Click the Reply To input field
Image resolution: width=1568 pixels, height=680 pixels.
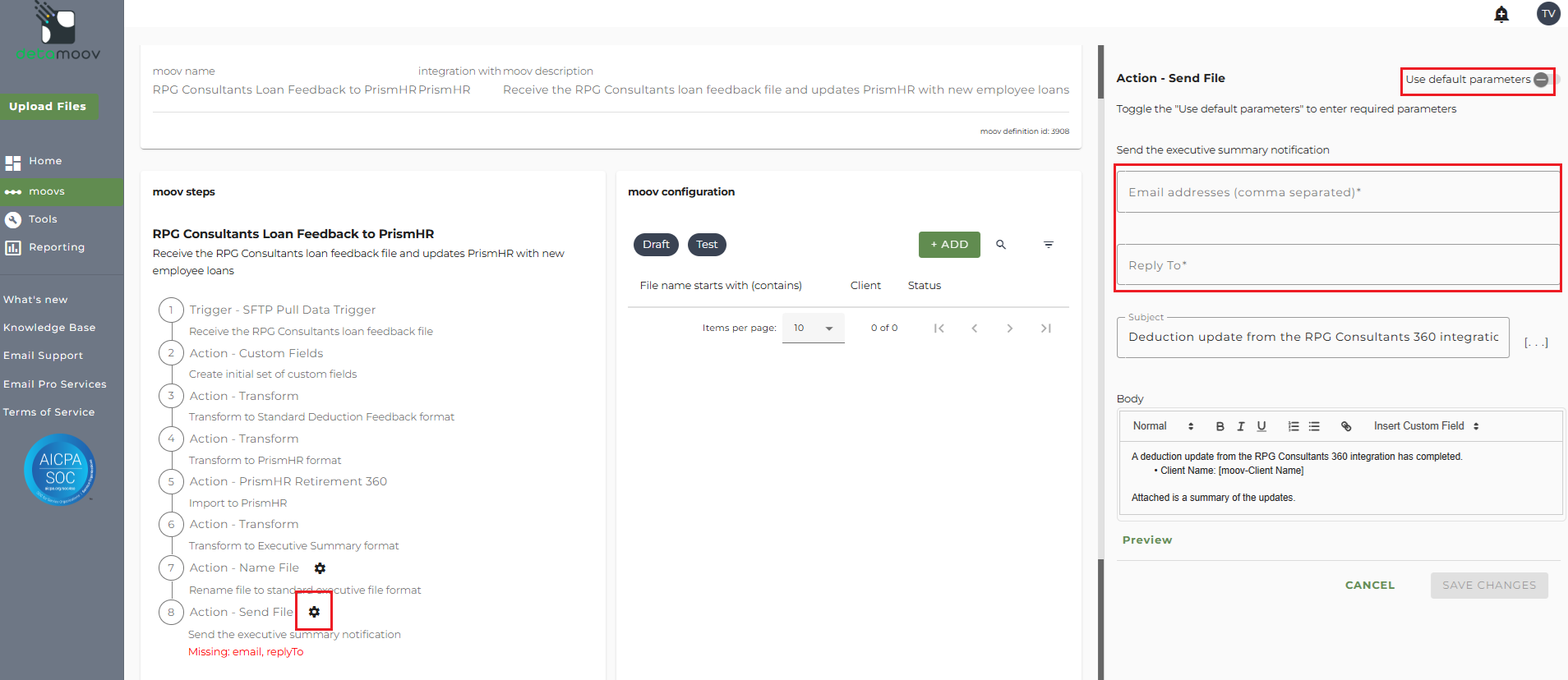tap(1338, 265)
